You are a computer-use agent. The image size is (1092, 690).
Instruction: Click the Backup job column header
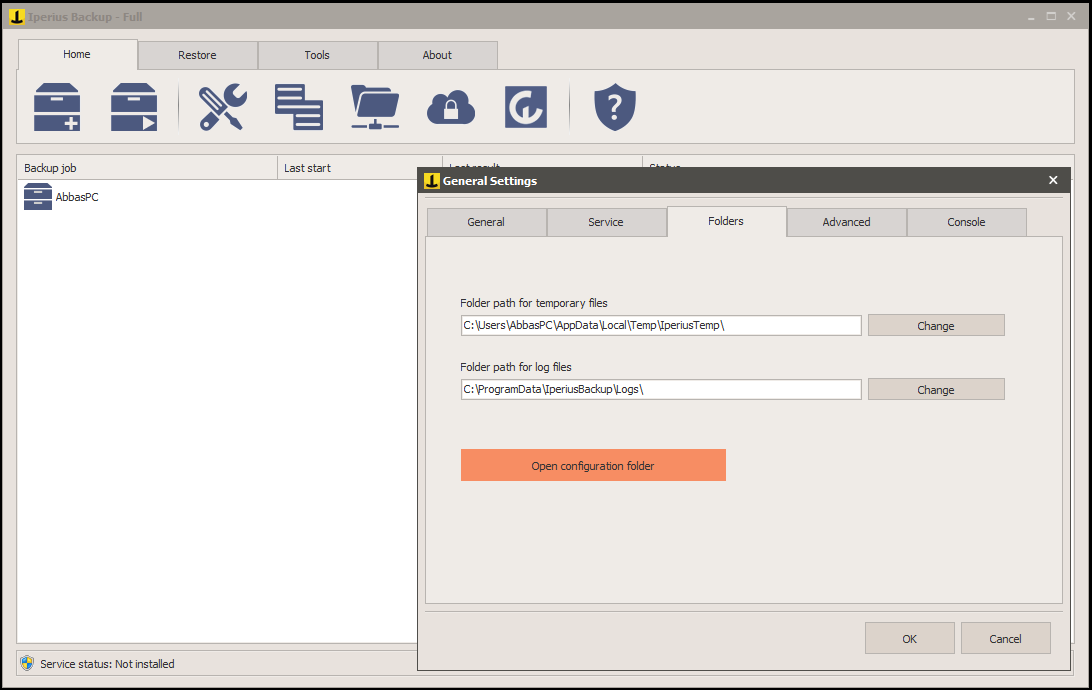point(147,168)
